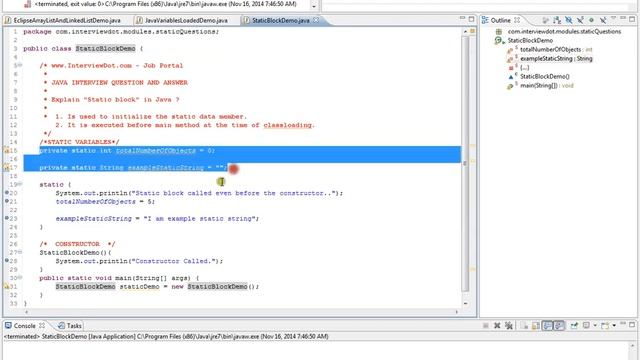This screenshot has width=640, height=360.
Task: Toggle Show Console When Standard Error Changes
Action: pos(559,325)
